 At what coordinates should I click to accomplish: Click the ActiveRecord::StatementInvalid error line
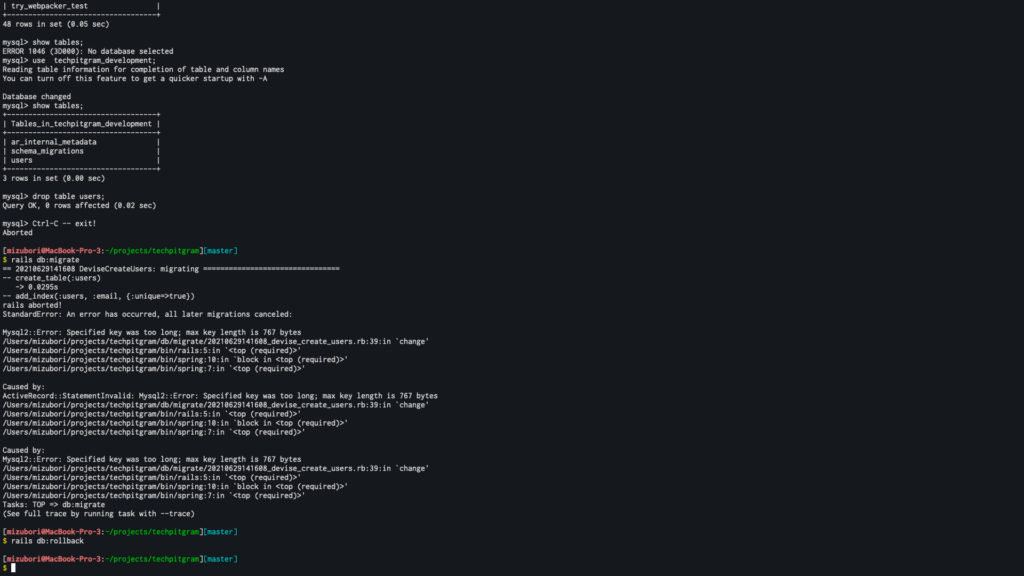point(220,396)
